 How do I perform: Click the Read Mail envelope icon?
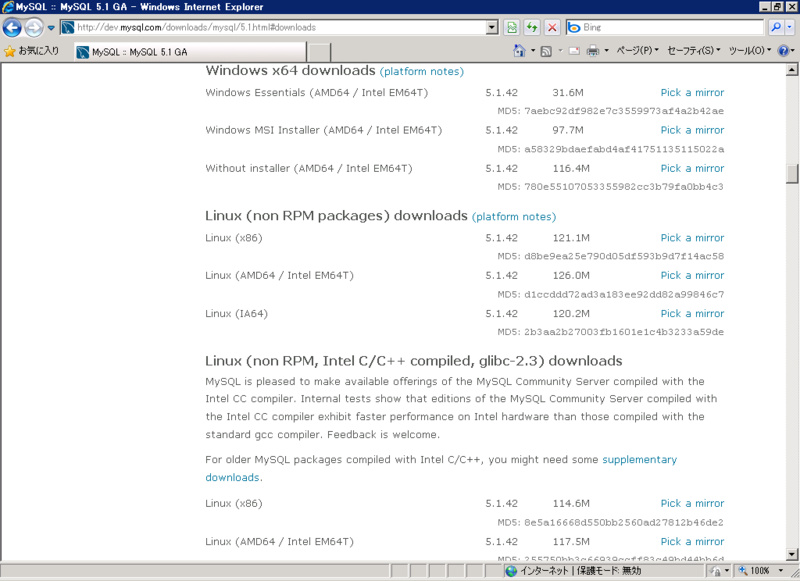tap(574, 51)
